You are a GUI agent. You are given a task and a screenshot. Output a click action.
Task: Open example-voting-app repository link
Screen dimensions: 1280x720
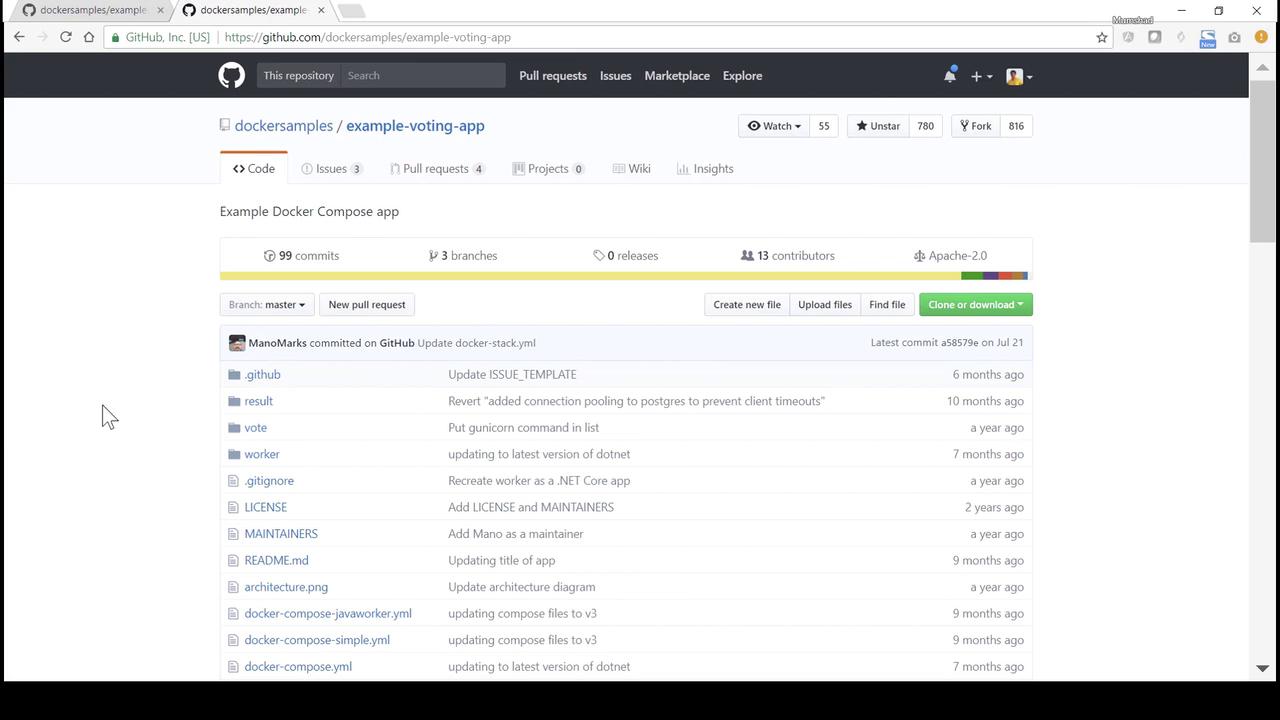[x=415, y=126]
